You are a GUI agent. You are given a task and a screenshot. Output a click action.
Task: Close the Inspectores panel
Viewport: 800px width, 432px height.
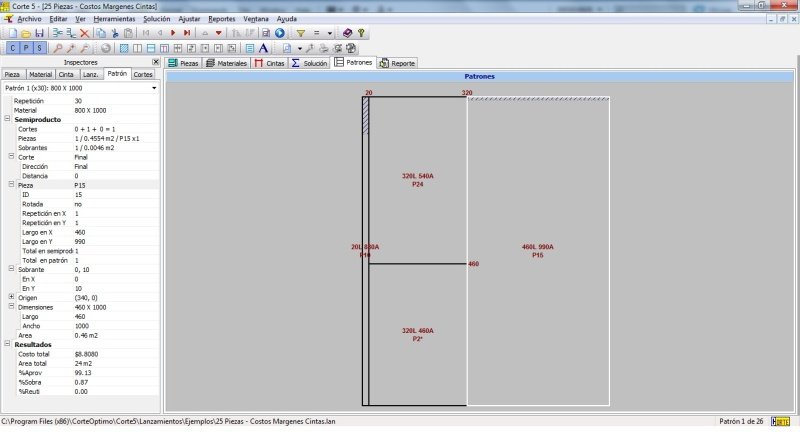click(x=155, y=62)
